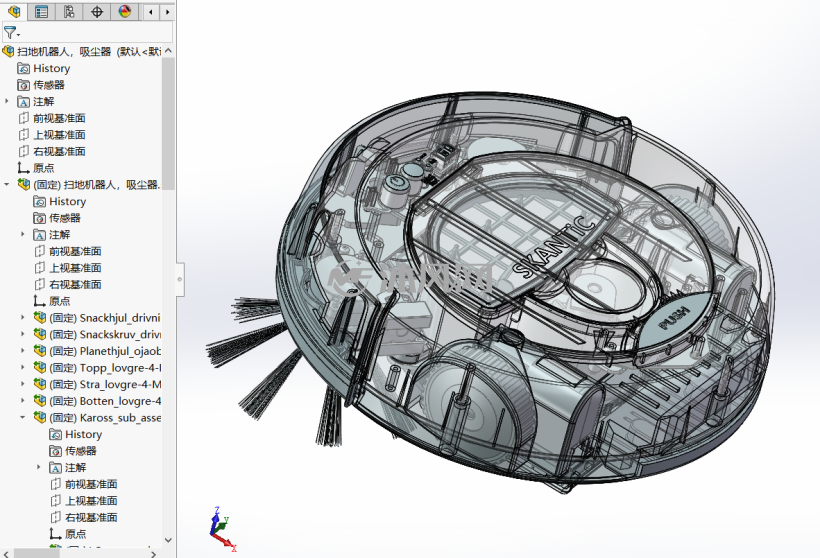Click the tree scrollbar down arrow
This screenshot has height=558, width=820.
point(168,540)
